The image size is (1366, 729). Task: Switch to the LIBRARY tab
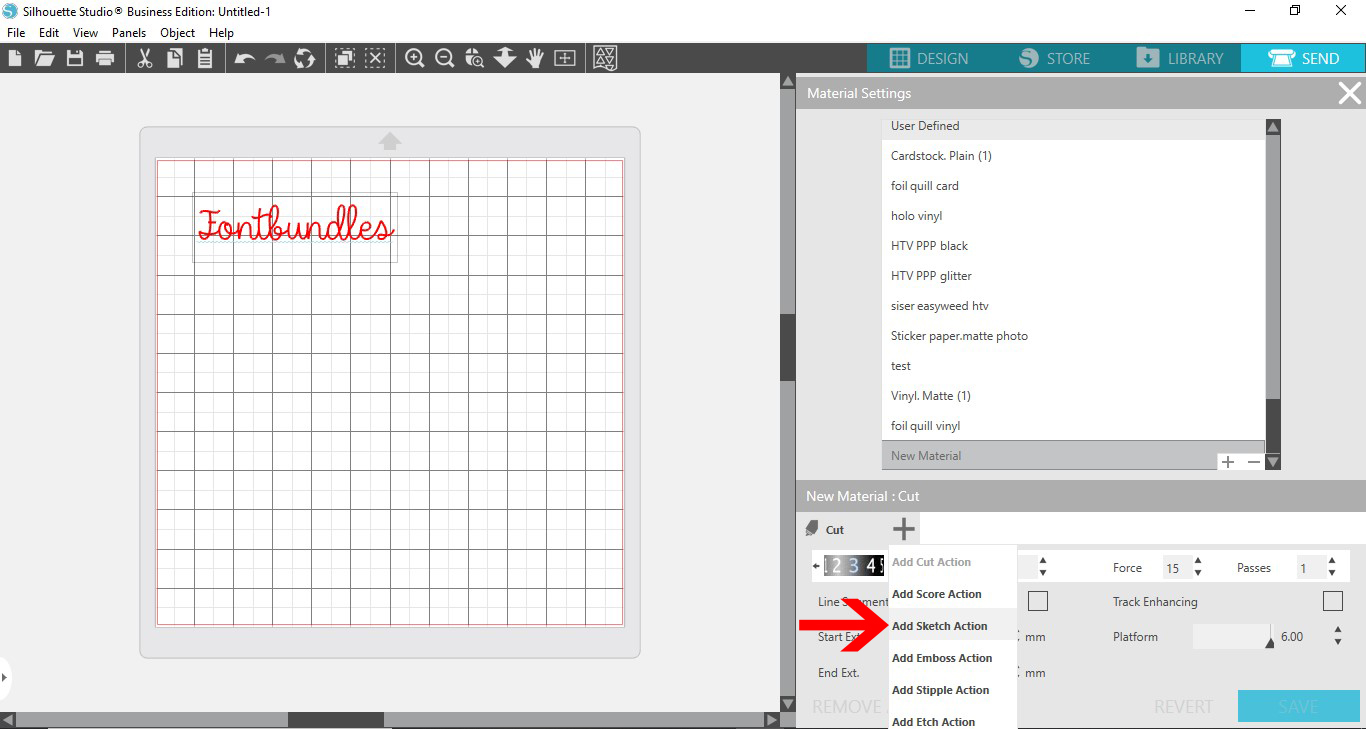pyautogui.click(x=1179, y=58)
